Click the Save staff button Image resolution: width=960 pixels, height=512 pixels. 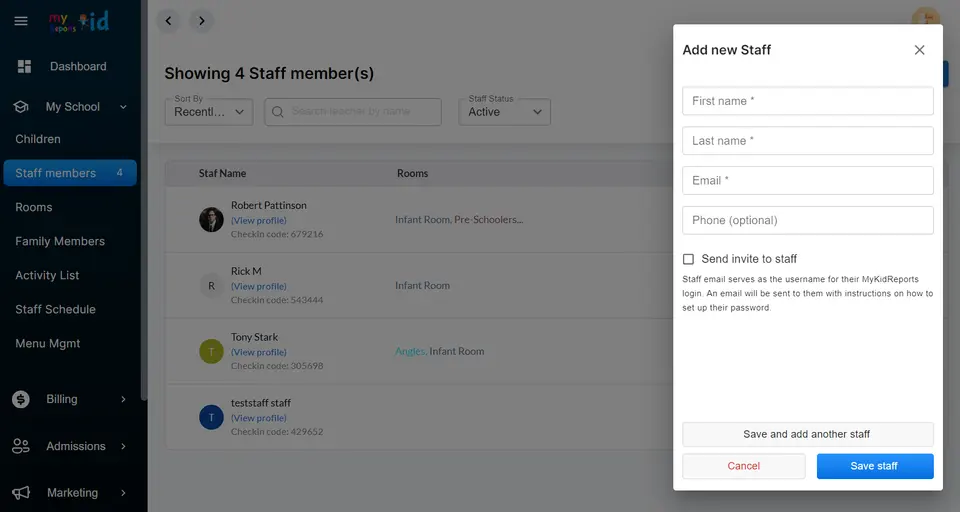pos(875,466)
